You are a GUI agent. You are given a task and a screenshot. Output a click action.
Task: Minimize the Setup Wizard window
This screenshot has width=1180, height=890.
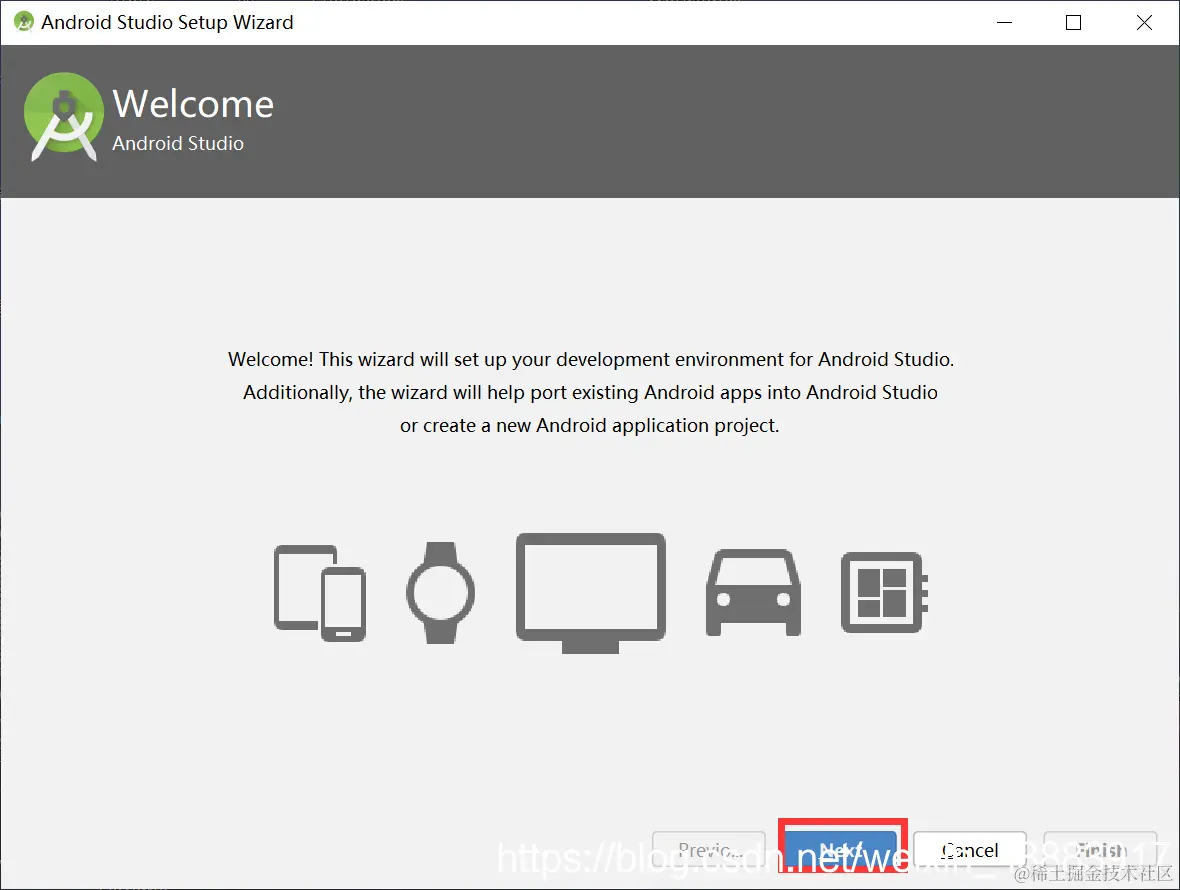point(1004,23)
